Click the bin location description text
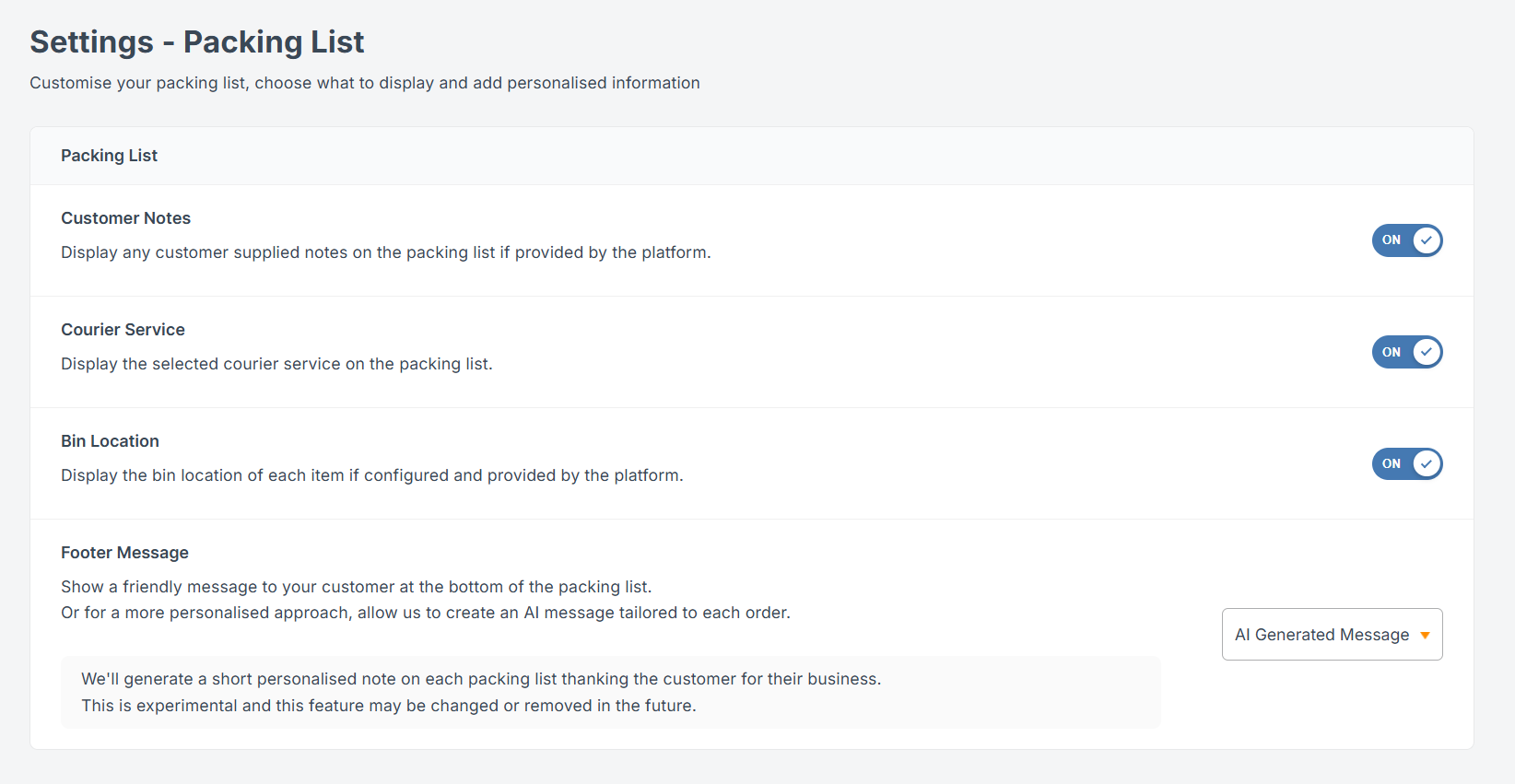Image resolution: width=1515 pixels, height=784 pixels. pyautogui.click(x=372, y=474)
